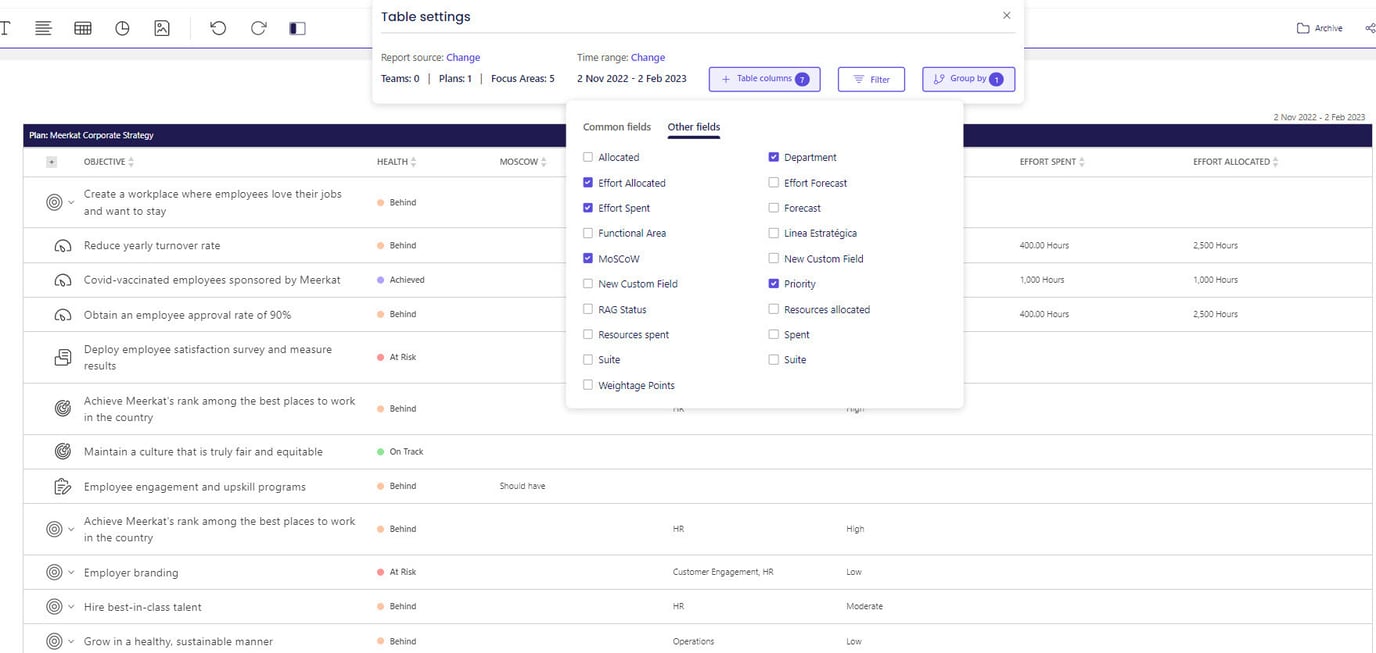Expand the 'Grow in a healthy' chevron
1376x653 pixels.
tap(71, 641)
